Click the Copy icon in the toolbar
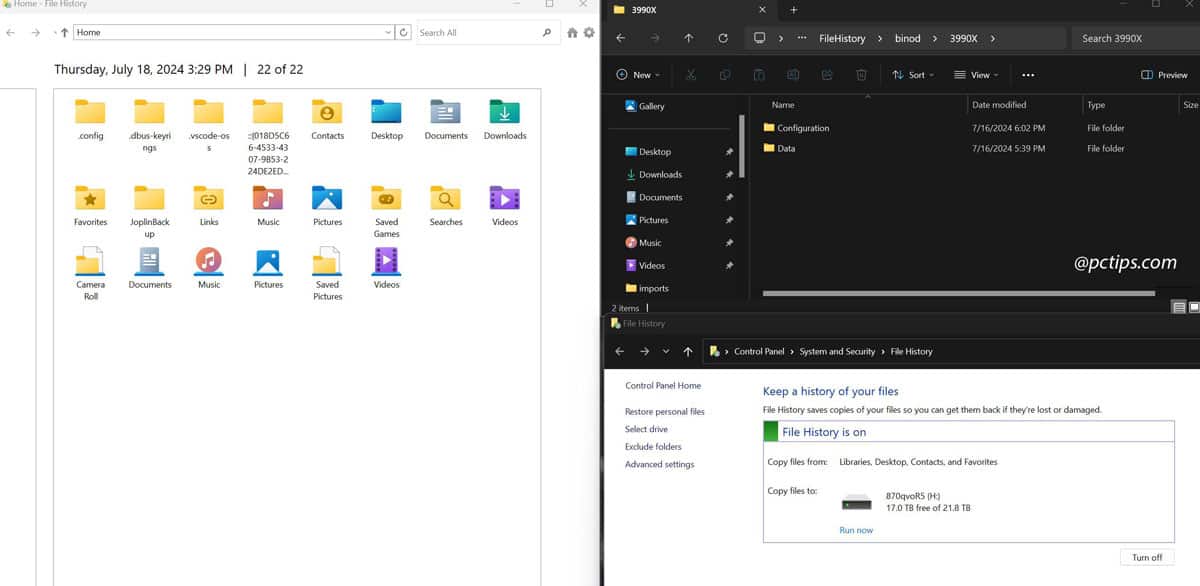 [725, 74]
